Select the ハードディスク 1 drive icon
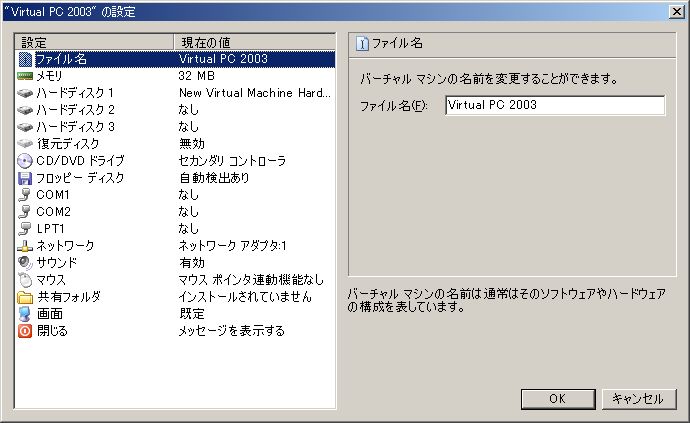Viewport: 690px width, 423px height. [x=26, y=93]
